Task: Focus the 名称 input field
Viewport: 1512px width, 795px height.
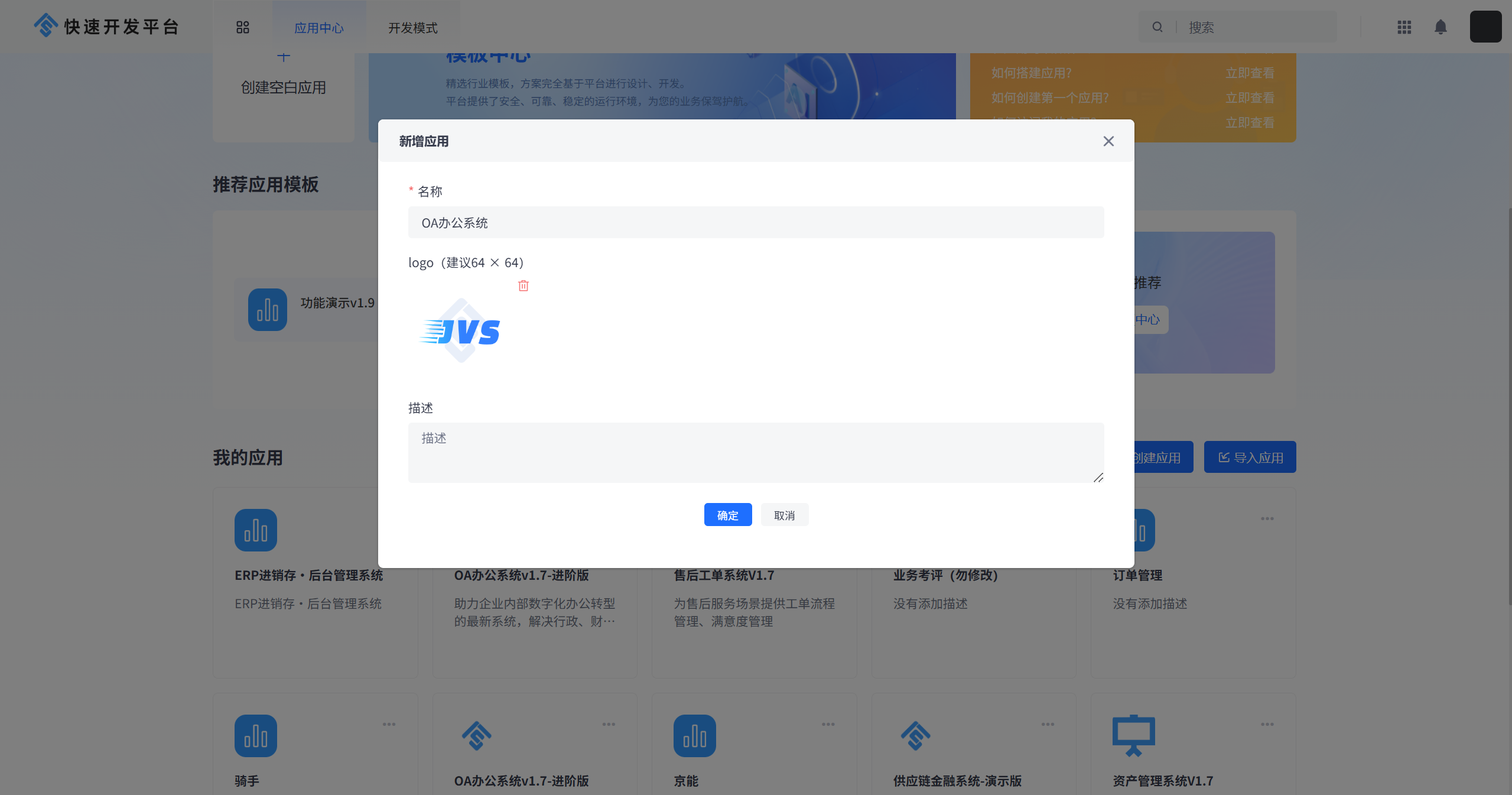Action: [755, 223]
